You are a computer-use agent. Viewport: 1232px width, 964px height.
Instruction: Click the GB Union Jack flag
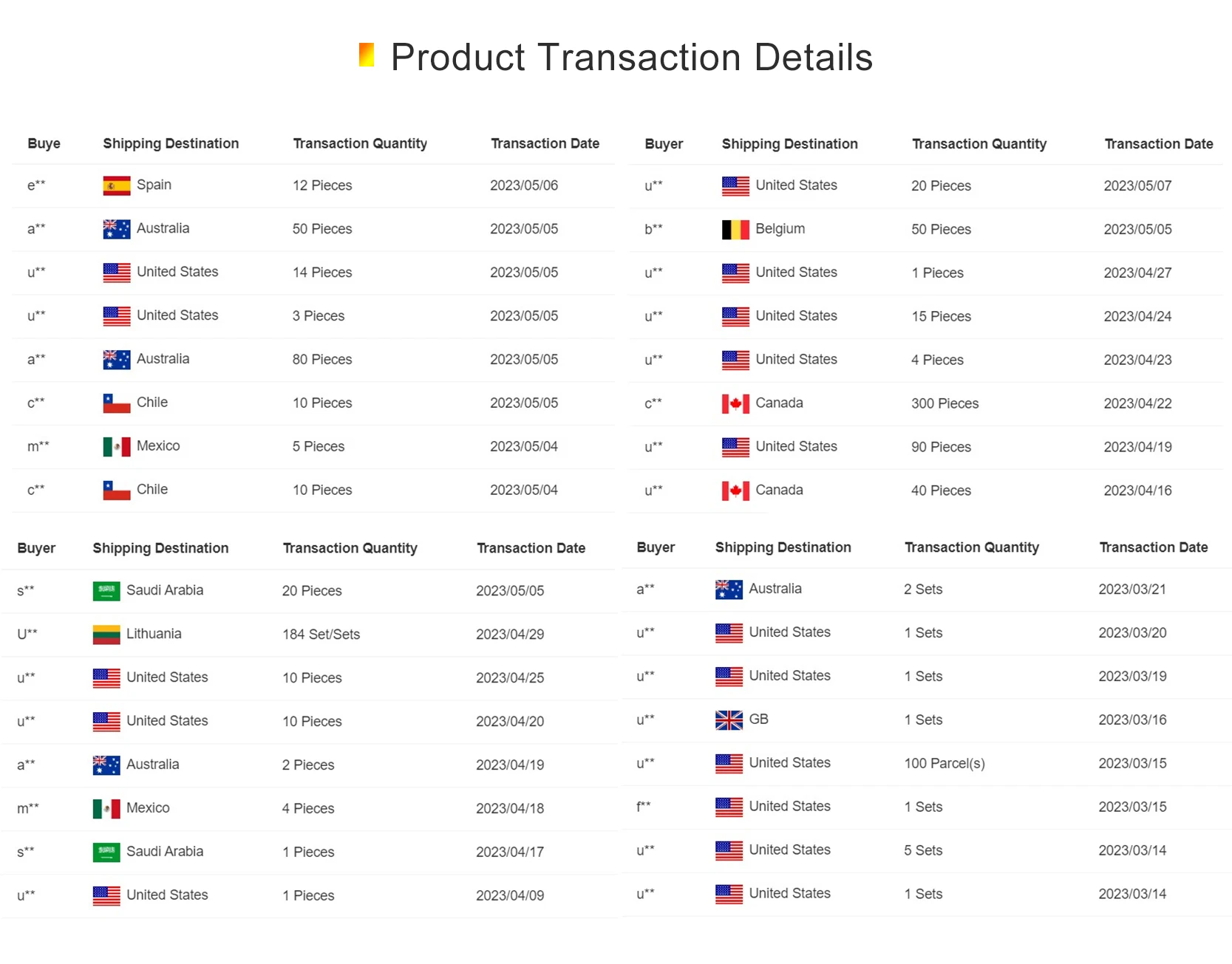coord(729,720)
